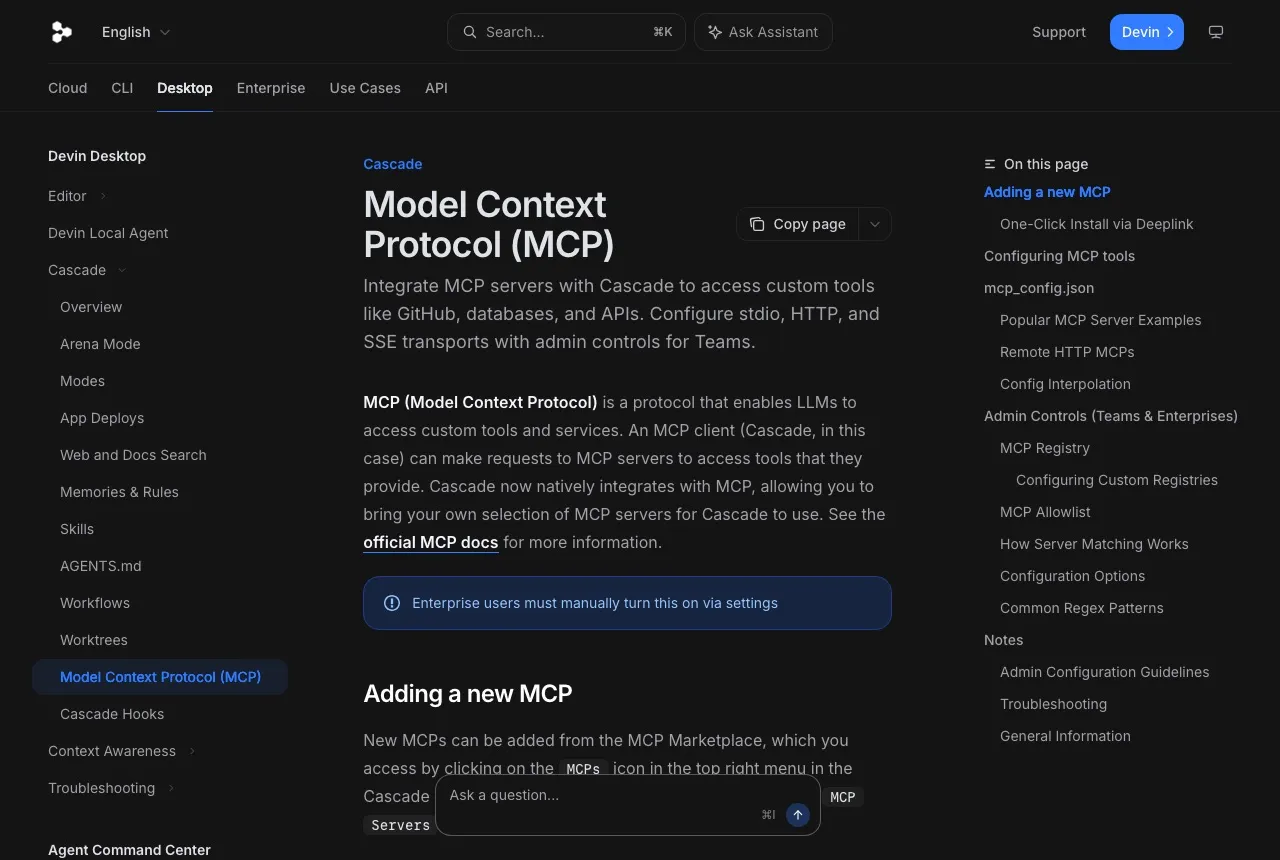Select Model Context Protocol (MCP) sidebar item
The image size is (1280, 860).
click(x=160, y=677)
